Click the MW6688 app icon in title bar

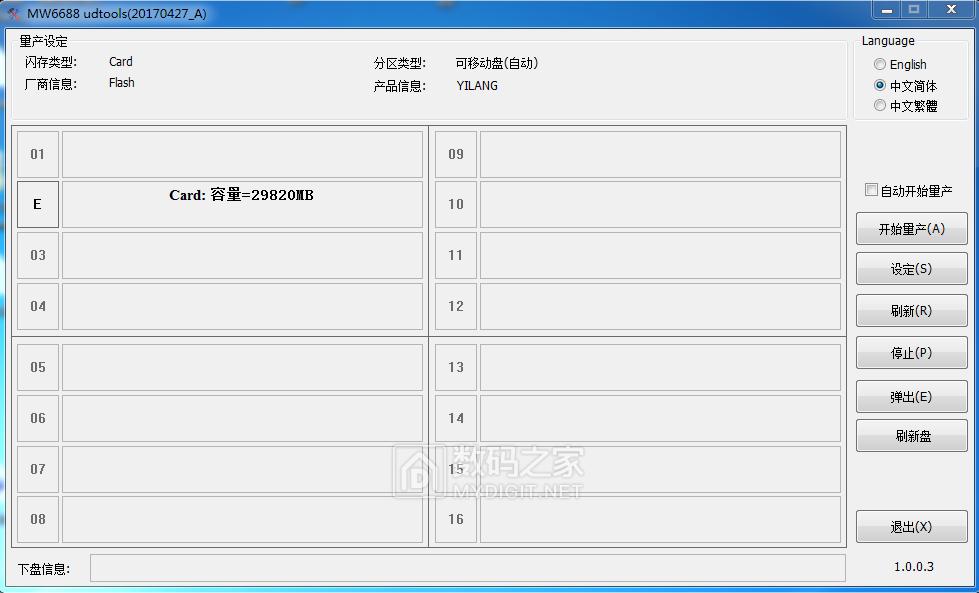pos(13,12)
